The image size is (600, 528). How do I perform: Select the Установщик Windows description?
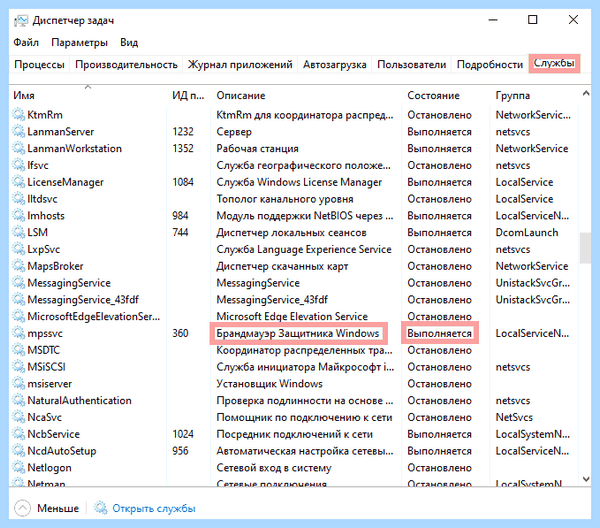coord(269,384)
